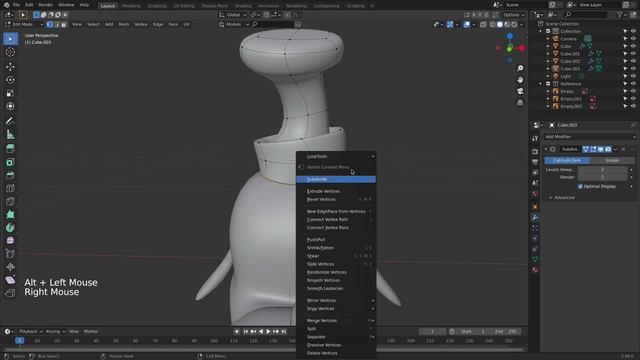Select the Inset Faces tool

point(10,162)
